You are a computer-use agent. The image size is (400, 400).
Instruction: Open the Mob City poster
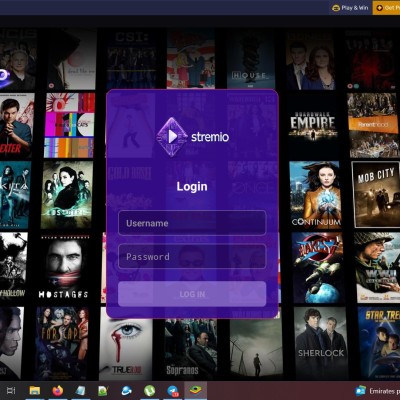[x=376, y=194]
